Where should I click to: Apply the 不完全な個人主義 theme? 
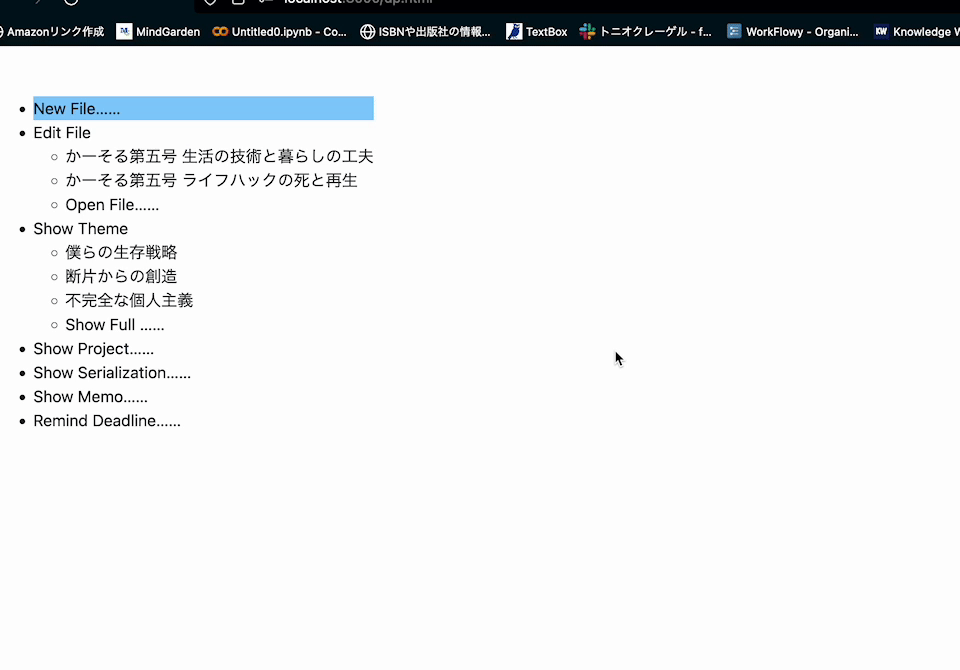pyautogui.click(x=129, y=300)
